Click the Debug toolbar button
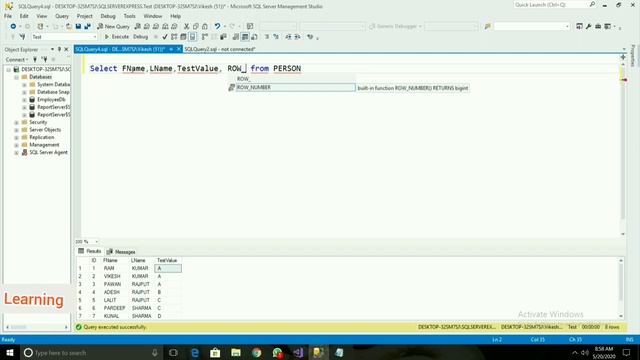 coord(140,37)
